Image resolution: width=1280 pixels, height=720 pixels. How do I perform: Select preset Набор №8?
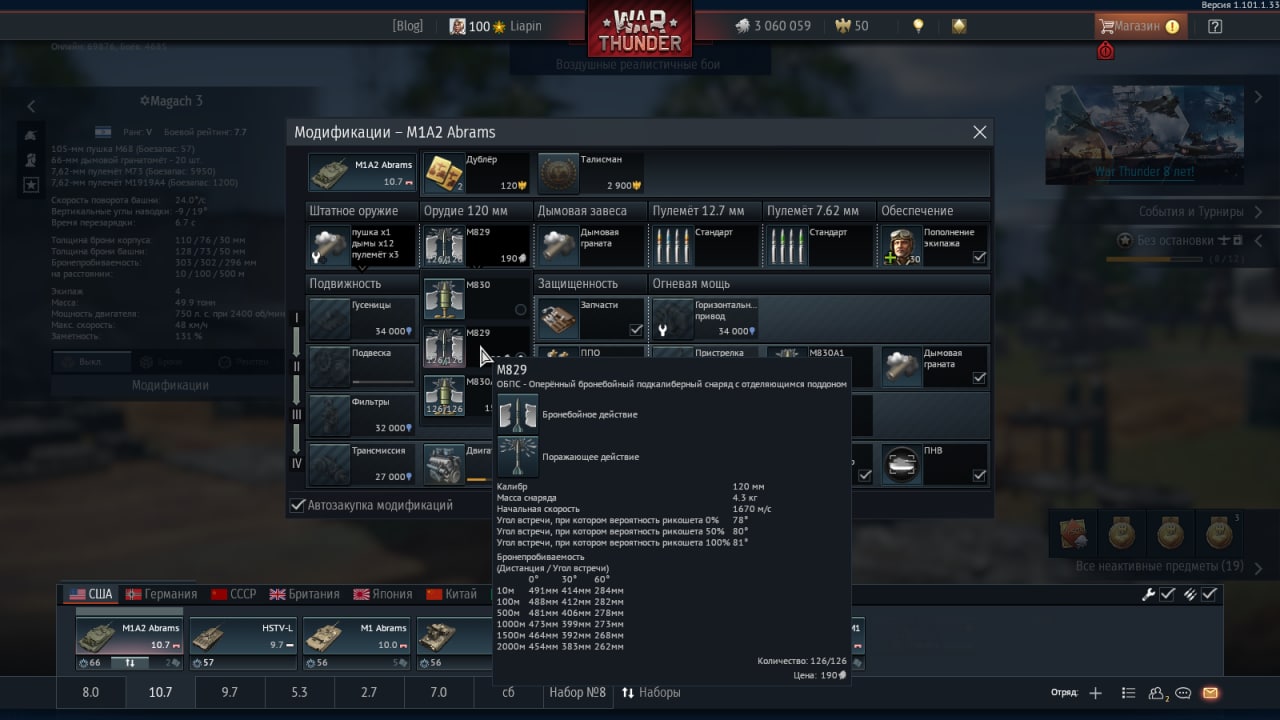point(577,692)
